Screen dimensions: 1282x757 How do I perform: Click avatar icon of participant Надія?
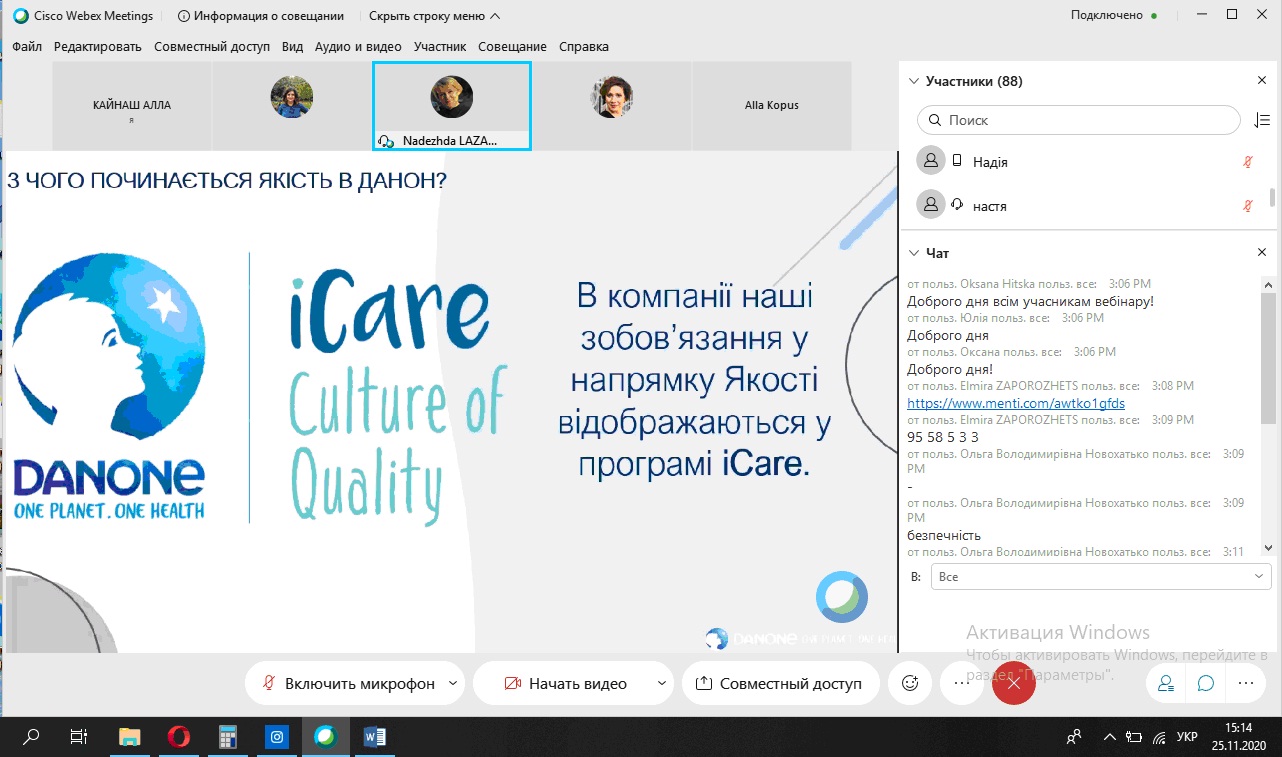click(x=931, y=161)
